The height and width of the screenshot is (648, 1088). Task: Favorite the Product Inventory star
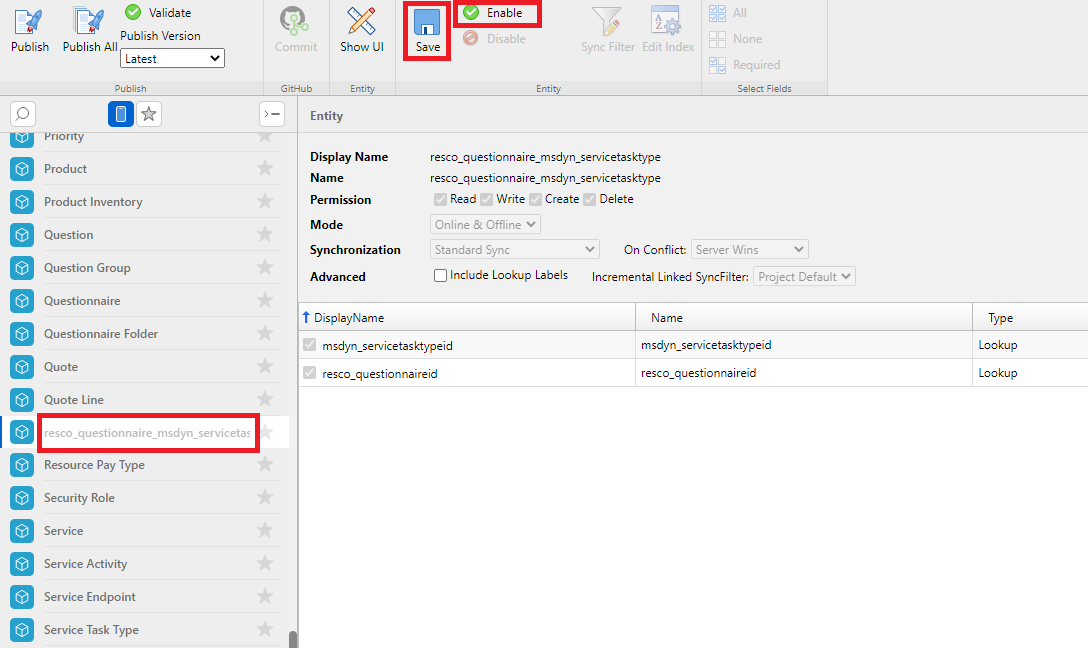click(x=264, y=201)
